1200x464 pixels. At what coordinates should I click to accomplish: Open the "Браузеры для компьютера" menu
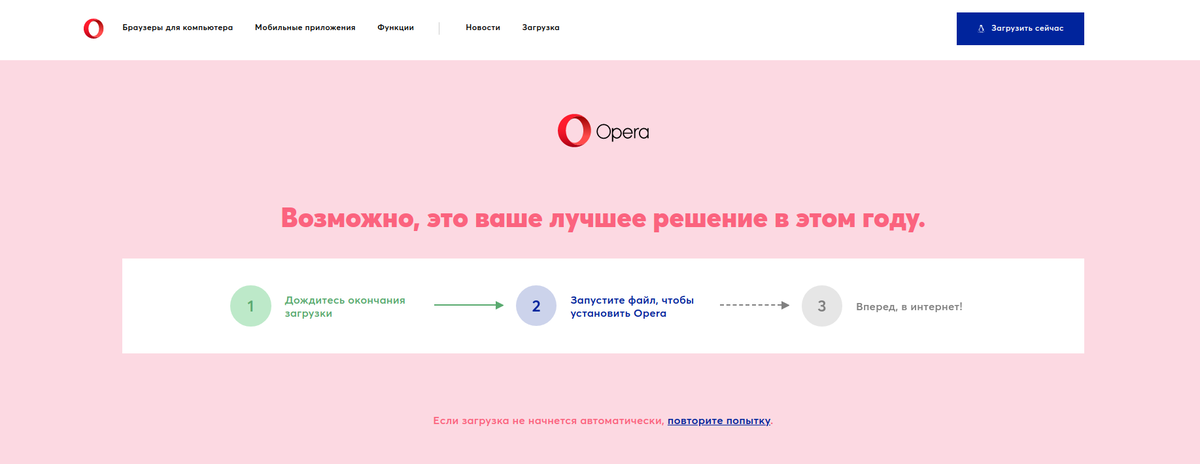[x=178, y=28]
